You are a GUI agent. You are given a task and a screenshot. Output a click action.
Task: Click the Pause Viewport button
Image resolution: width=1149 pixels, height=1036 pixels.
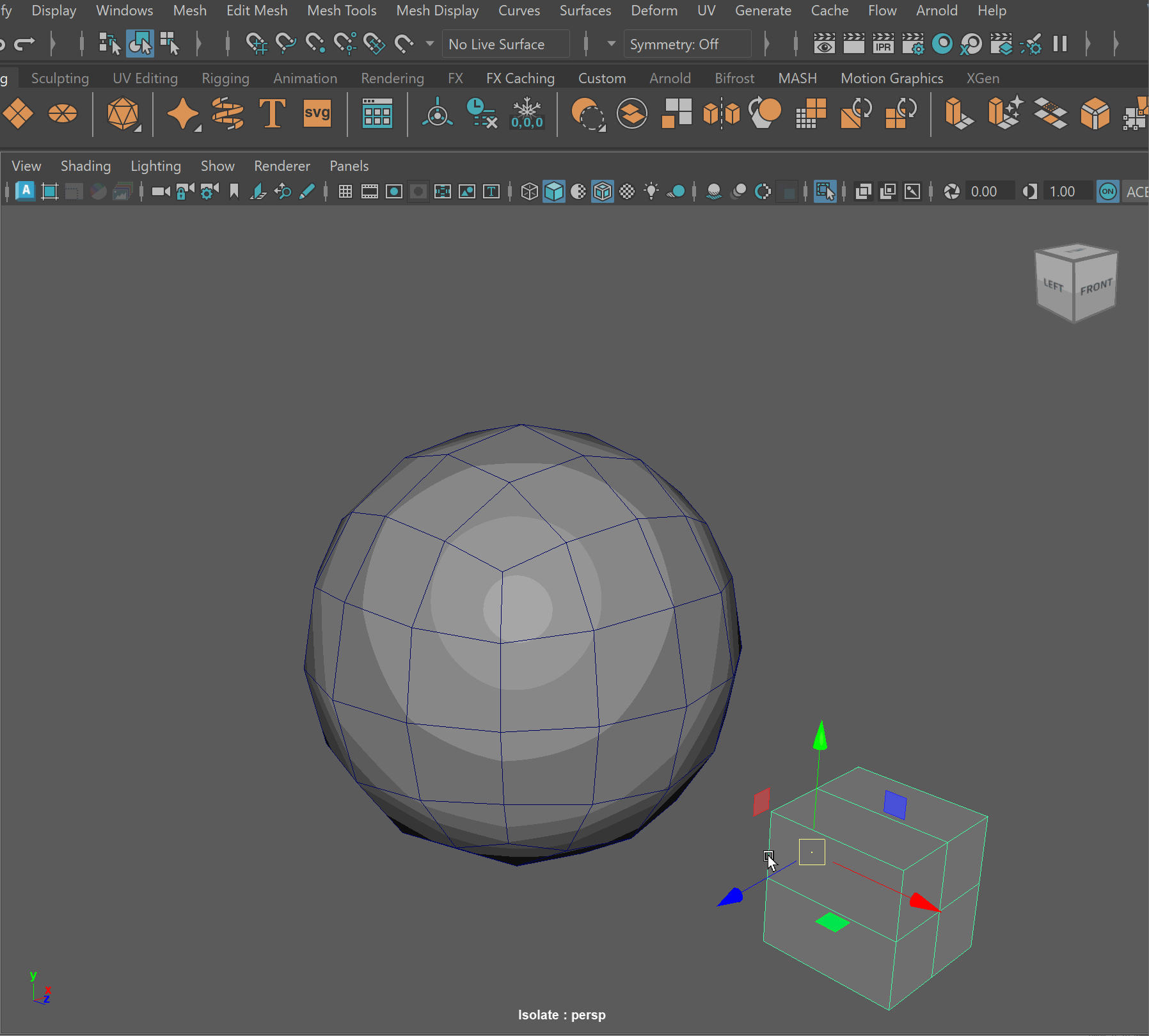pos(1060,44)
